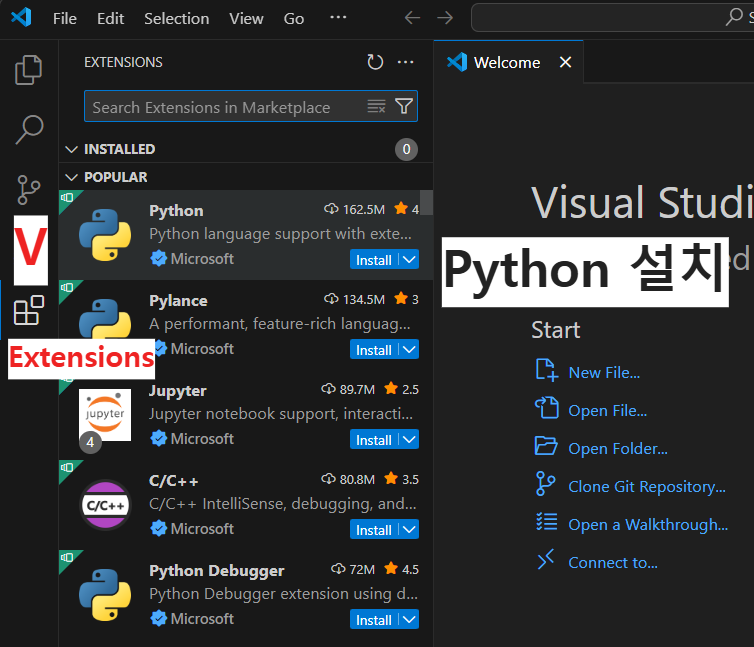Open Install dropdown arrow for Jupyter extension

click(409, 440)
